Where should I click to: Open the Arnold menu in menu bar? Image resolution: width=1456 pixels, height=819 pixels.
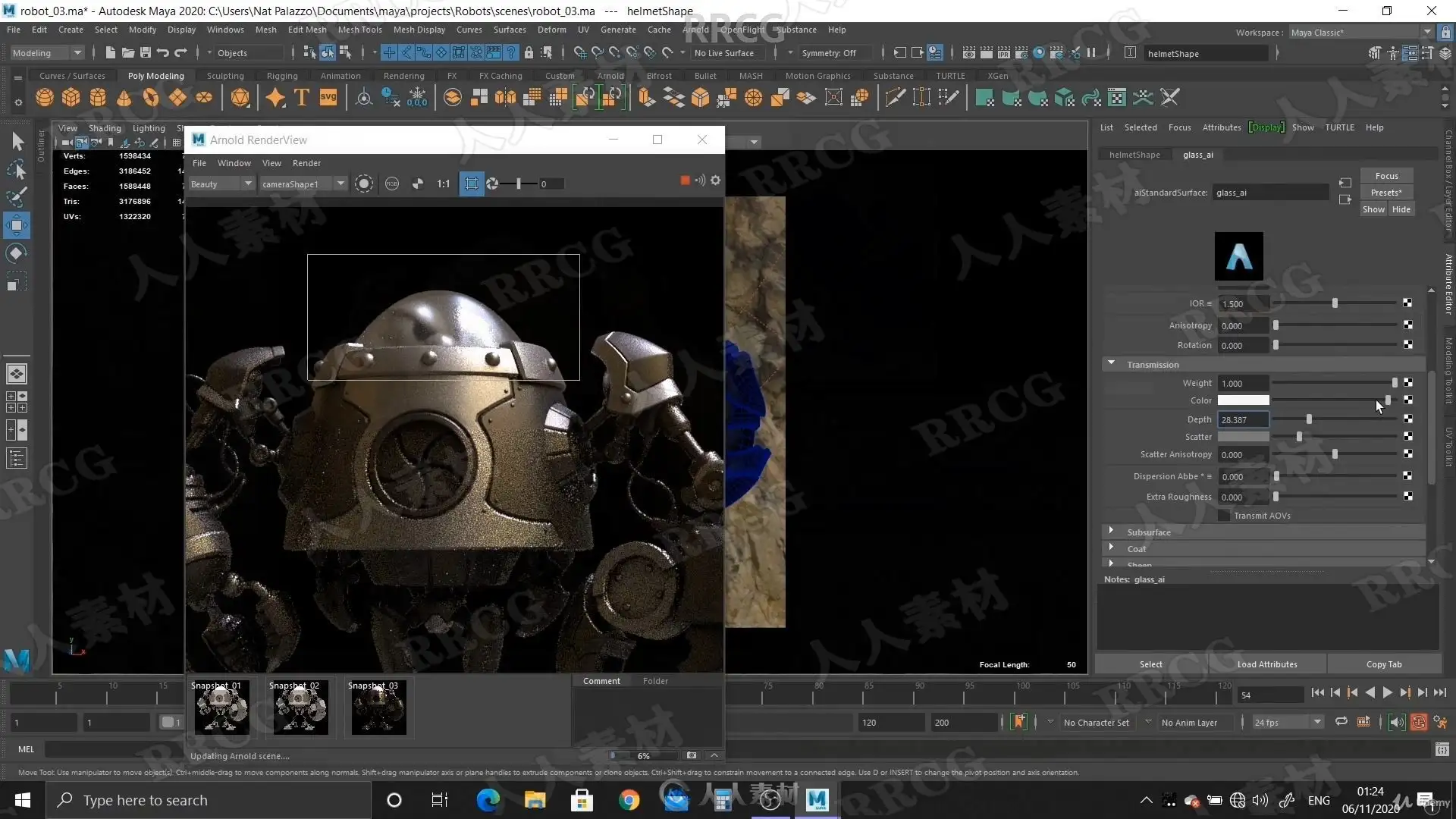coord(695,30)
